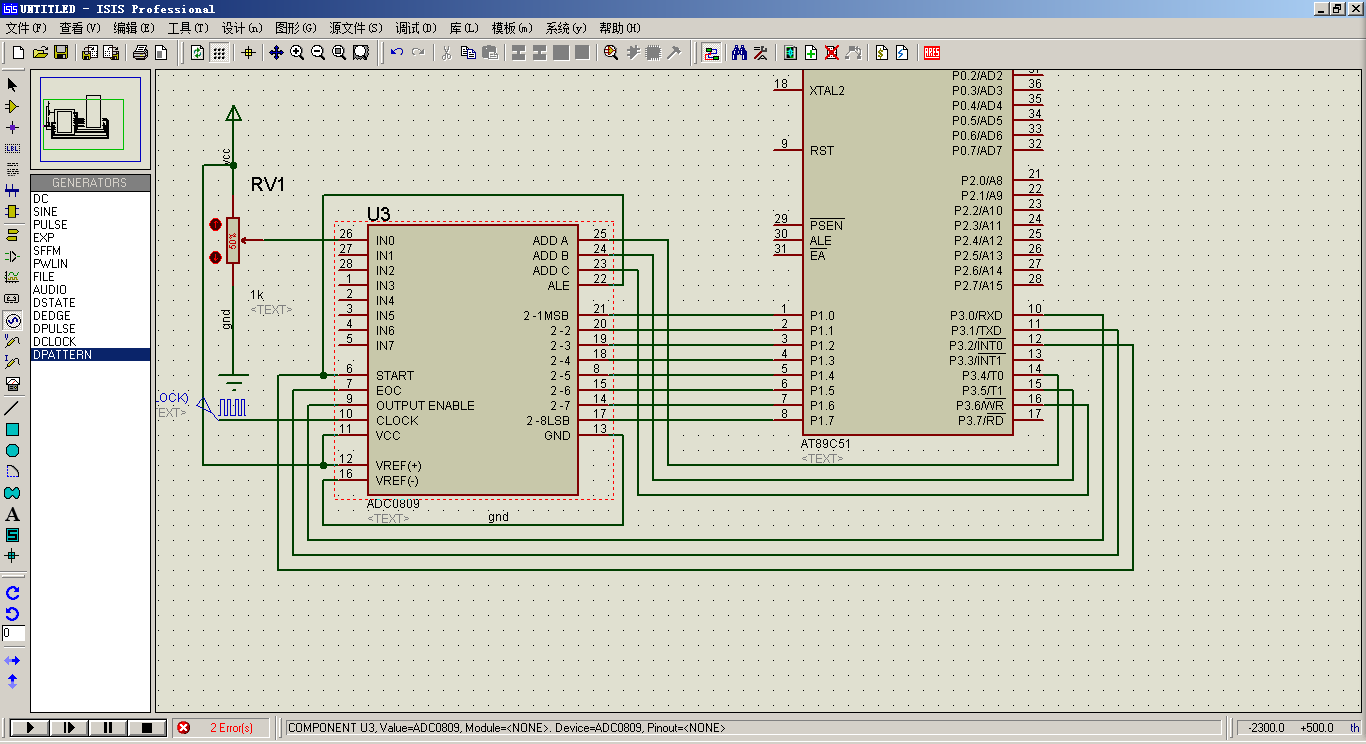Zoom to view the entire sheet
This screenshot has height=744, width=1366.
[x=339, y=53]
